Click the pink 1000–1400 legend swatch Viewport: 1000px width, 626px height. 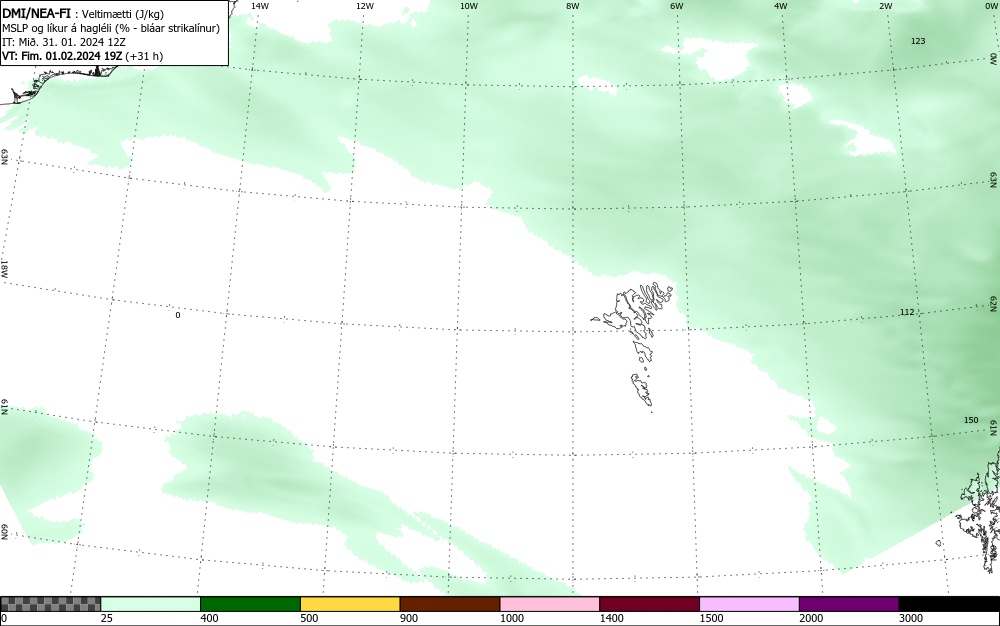[550, 604]
